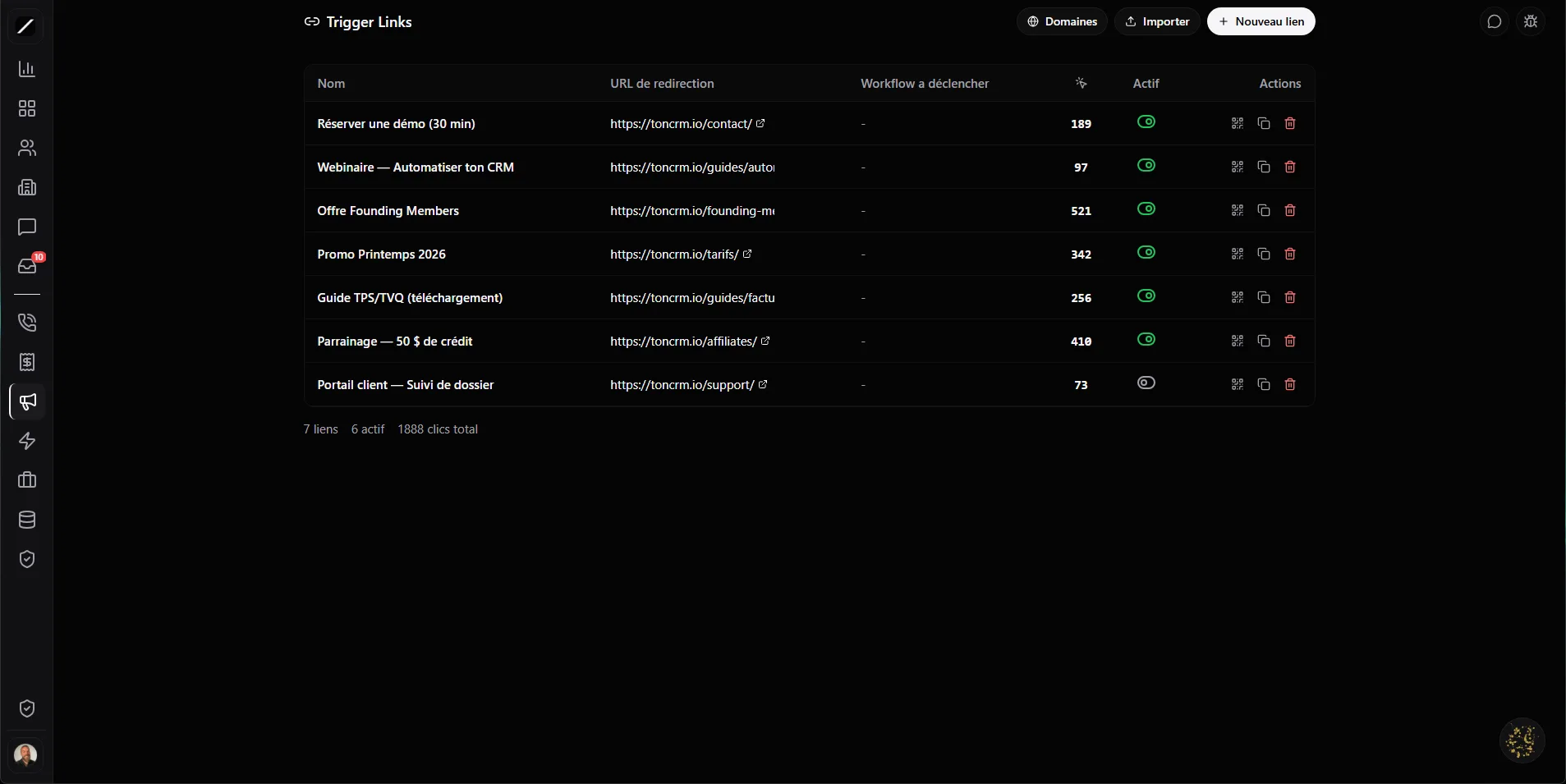Viewport: 1566px width, 784px height.
Task: Show QR code for Parrainage link
Action: pos(1238,341)
